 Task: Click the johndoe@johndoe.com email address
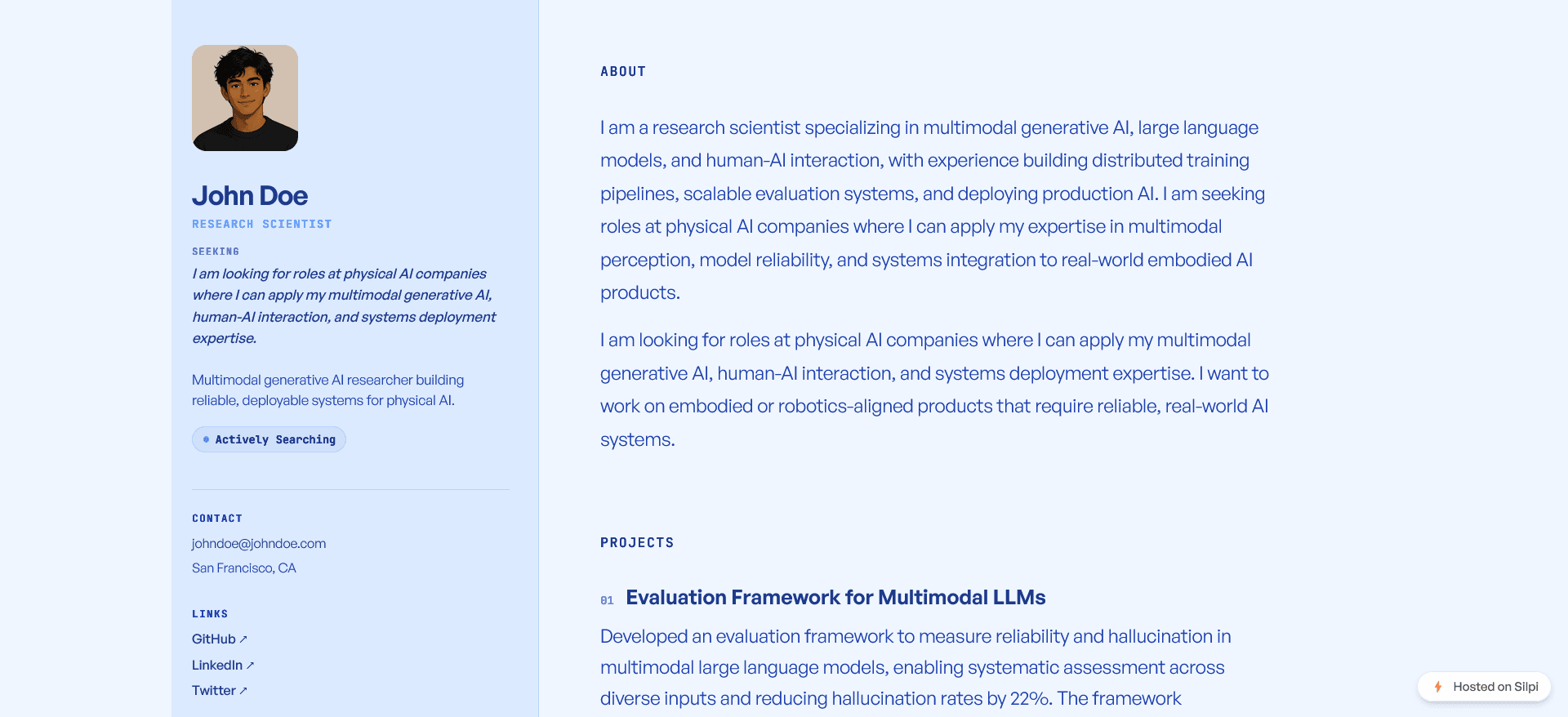259,544
